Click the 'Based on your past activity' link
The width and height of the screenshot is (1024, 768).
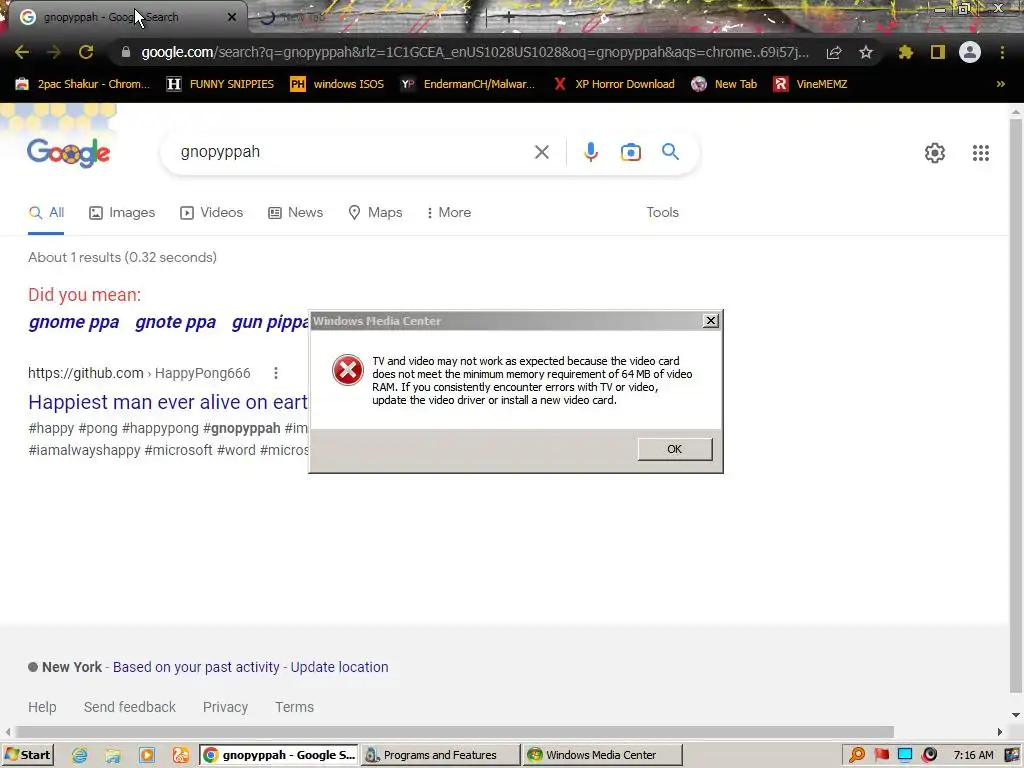[x=196, y=667]
